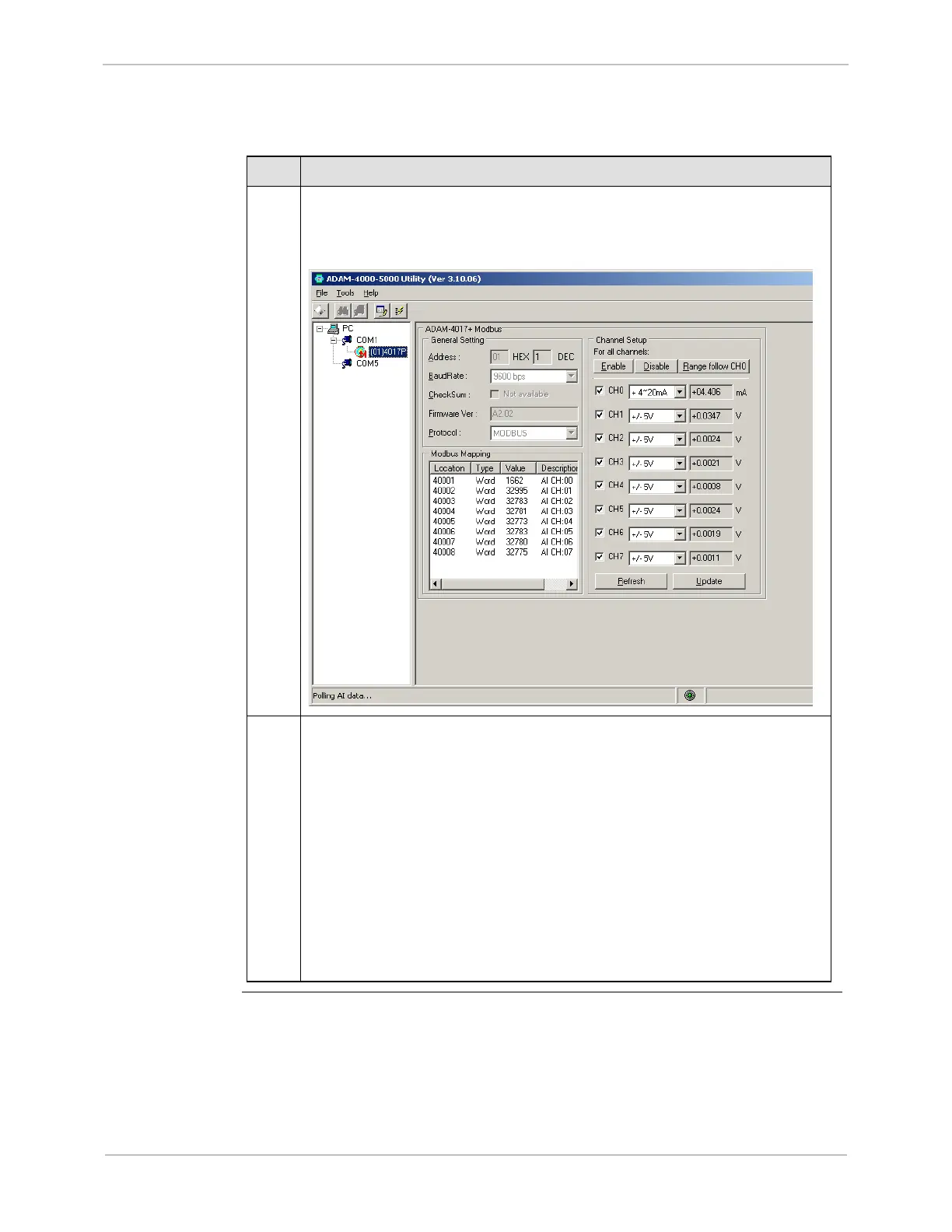
Task: Open the CH3 range dropdown
Action: pos(679,464)
